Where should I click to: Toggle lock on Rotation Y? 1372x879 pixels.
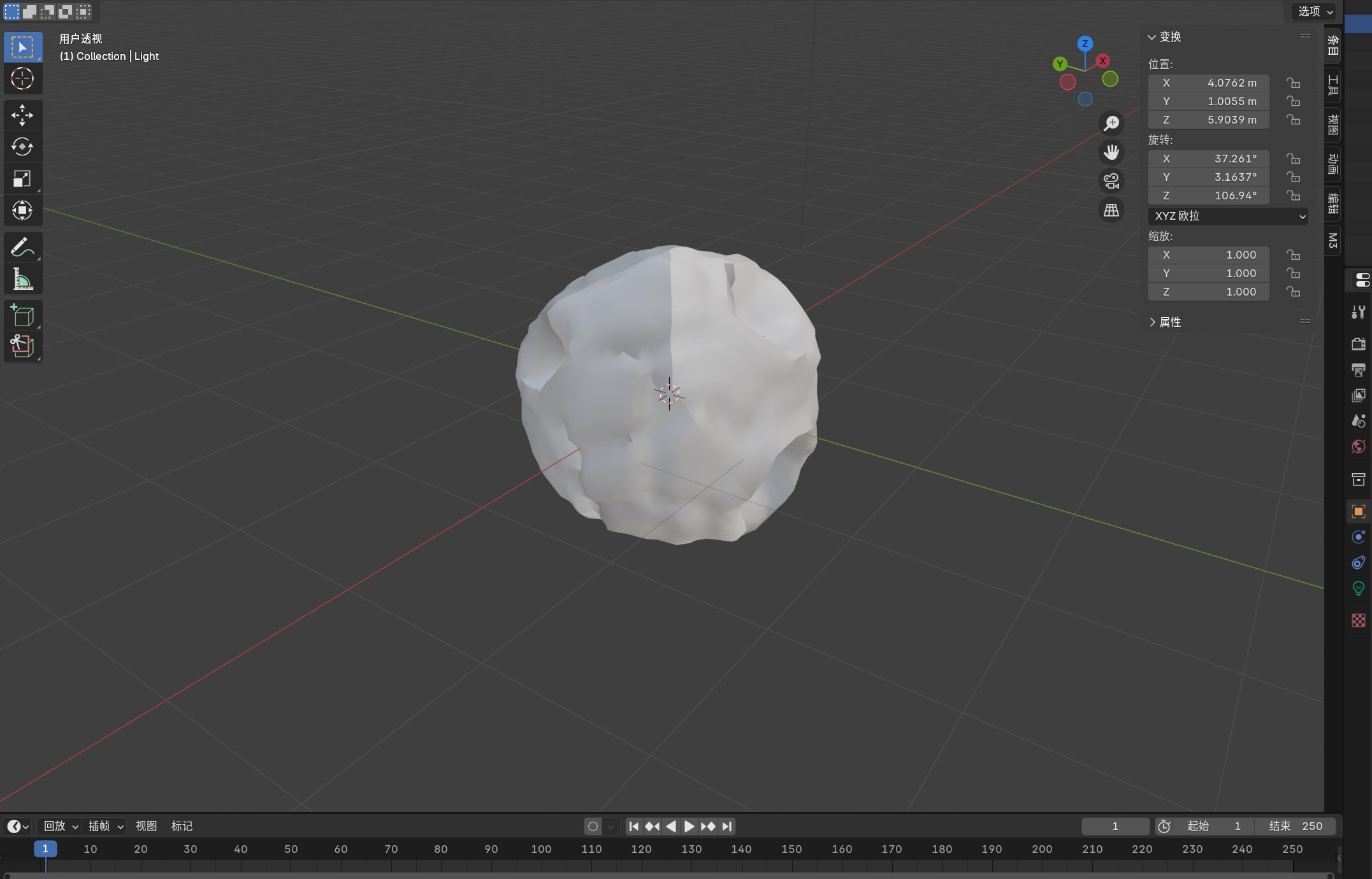coord(1293,177)
